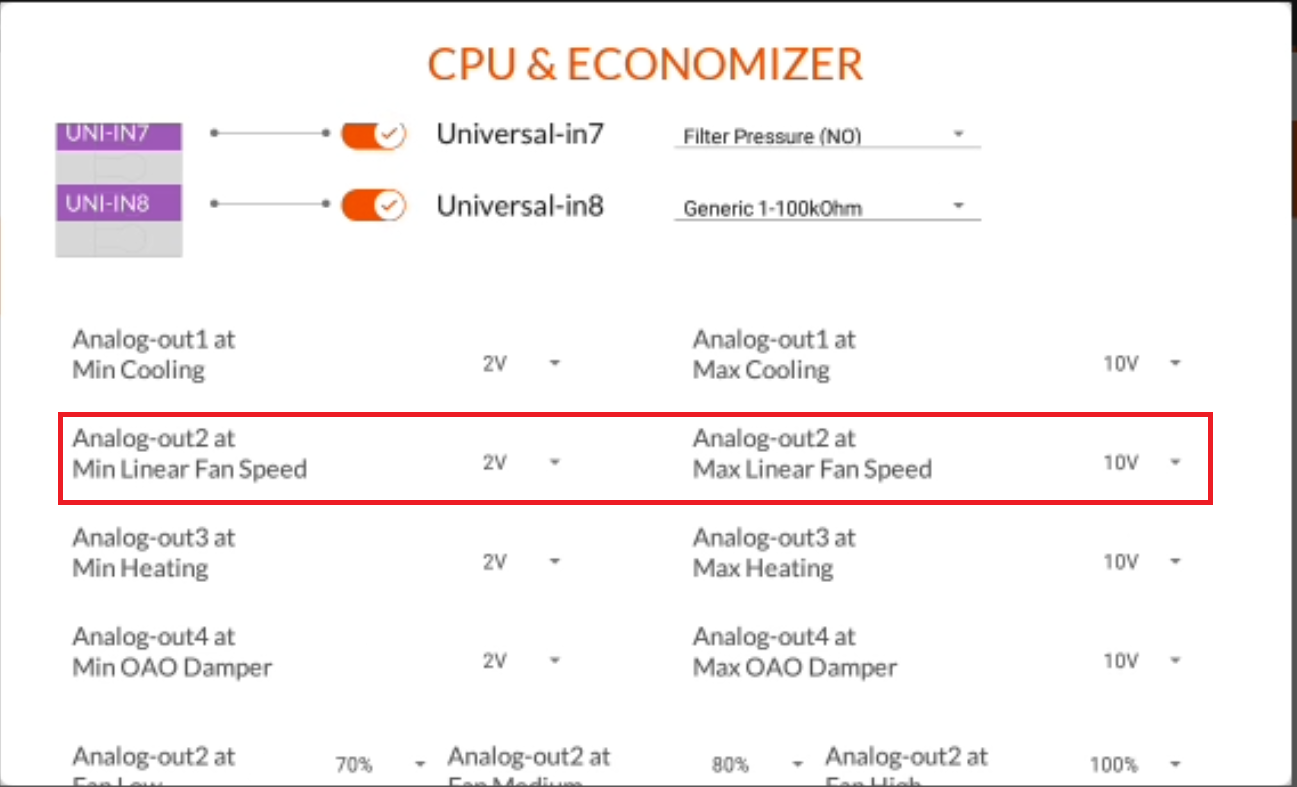Click the UNI-IN8 input block icon
The height and width of the screenshot is (787, 1297).
pyautogui.click(x=117, y=204)
